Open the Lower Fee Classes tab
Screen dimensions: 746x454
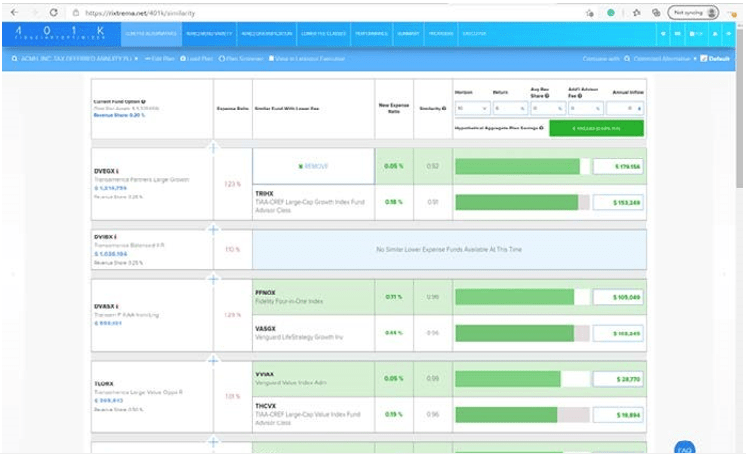(323, 34)
